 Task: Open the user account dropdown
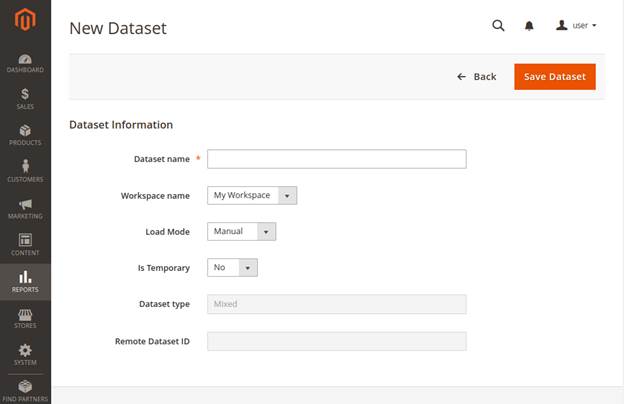pos(576,25)
